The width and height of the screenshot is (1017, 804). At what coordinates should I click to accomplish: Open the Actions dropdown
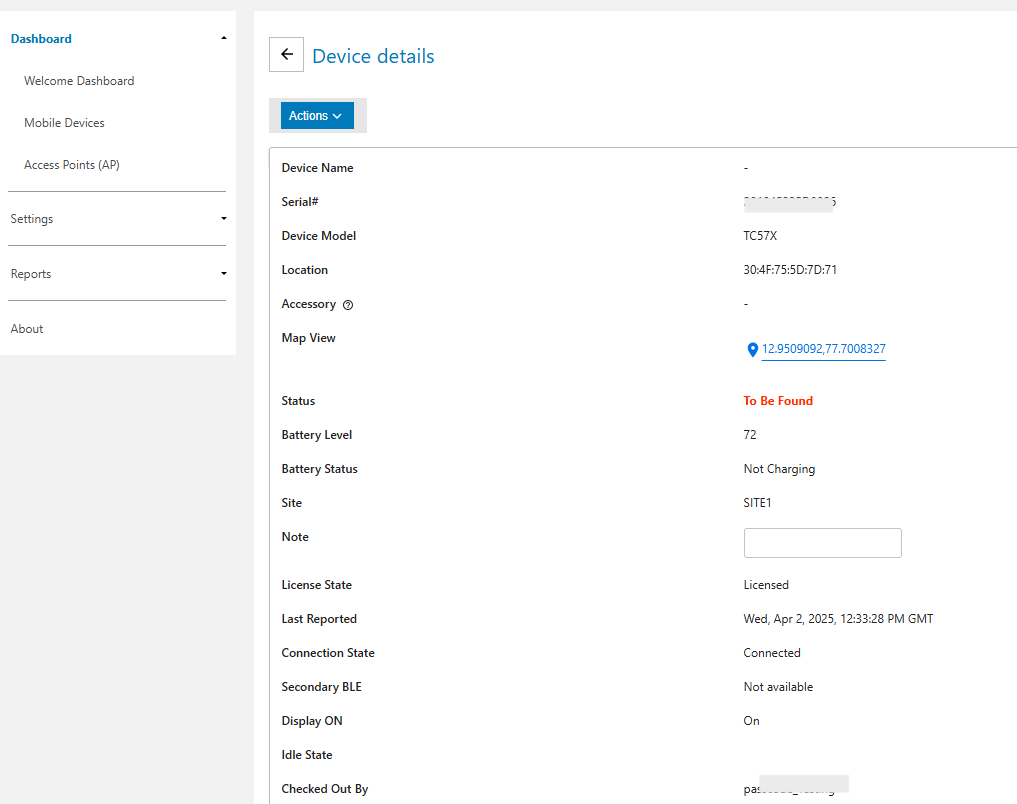click(x=317, y=116)
